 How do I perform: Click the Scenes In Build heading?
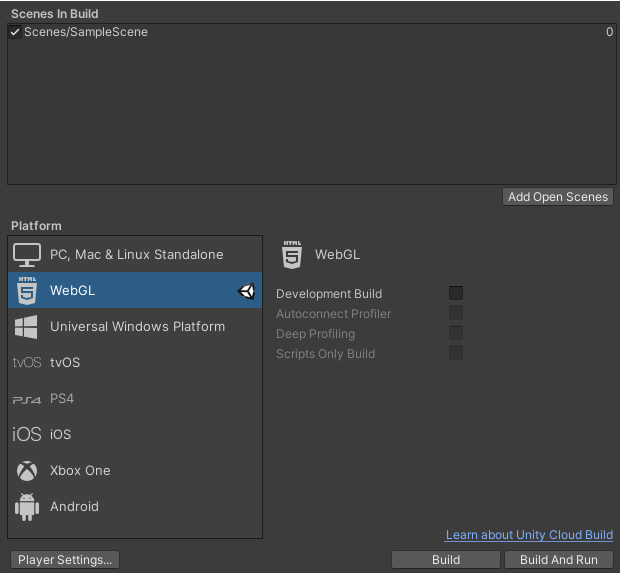(55, 14)
